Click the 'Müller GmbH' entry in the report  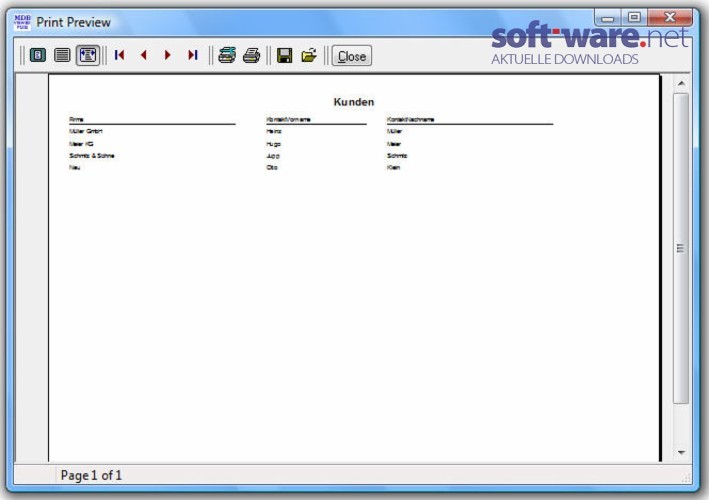tap(86, 131)
